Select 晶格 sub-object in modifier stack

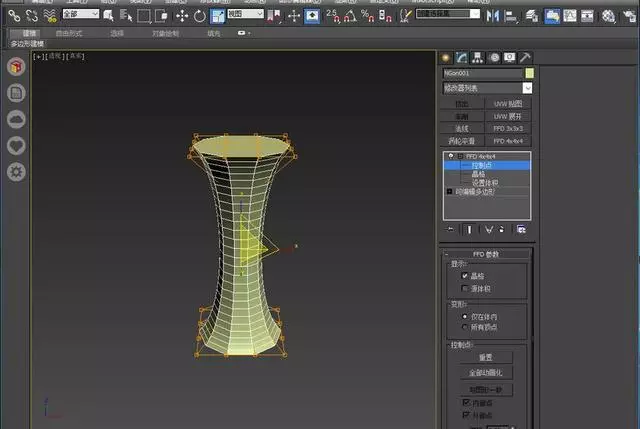pos(478,174)
